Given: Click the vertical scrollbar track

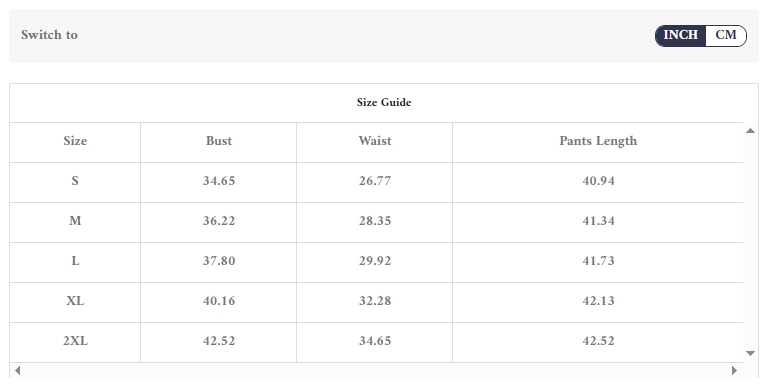Looking at the screenshot, I should coord(750,242).
